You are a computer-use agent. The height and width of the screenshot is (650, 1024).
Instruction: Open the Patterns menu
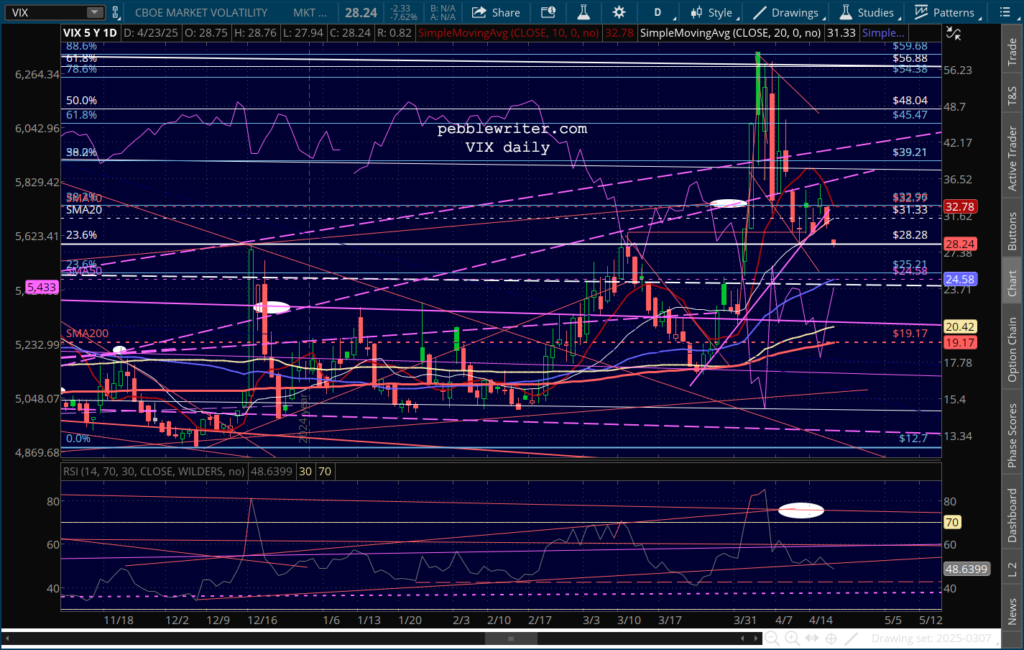coord(946,12)
